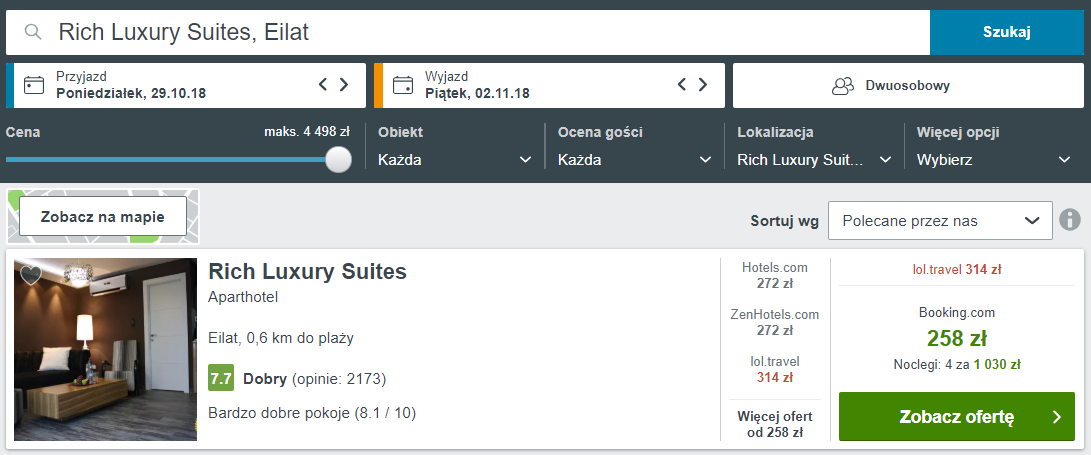Expand the Ocena gości dropdown
Image resolution: width=1091 pixels, height=455 pixels.
(635, 160)
